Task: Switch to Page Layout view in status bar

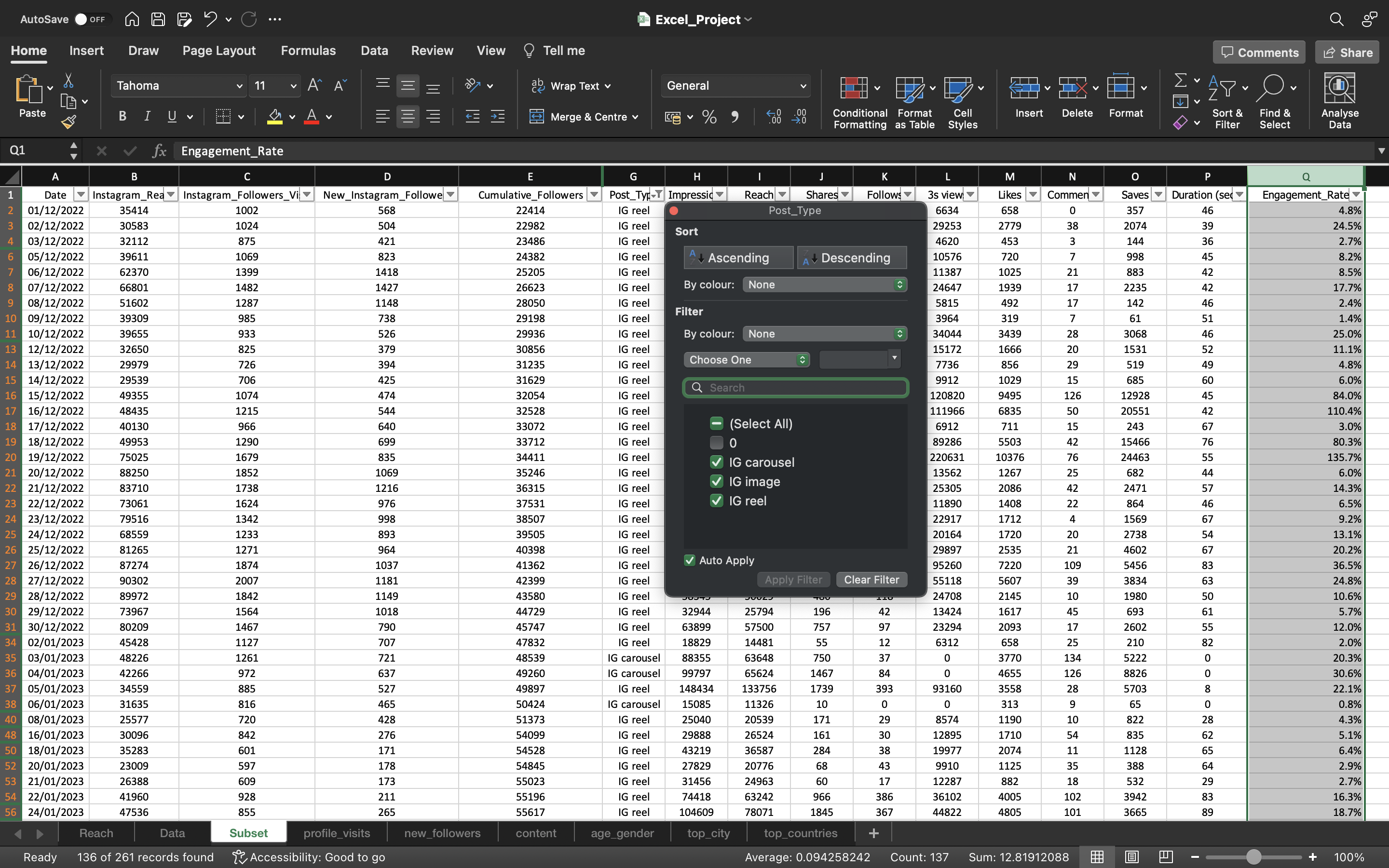Action: pyautogui.click(x=1131, y=856)
